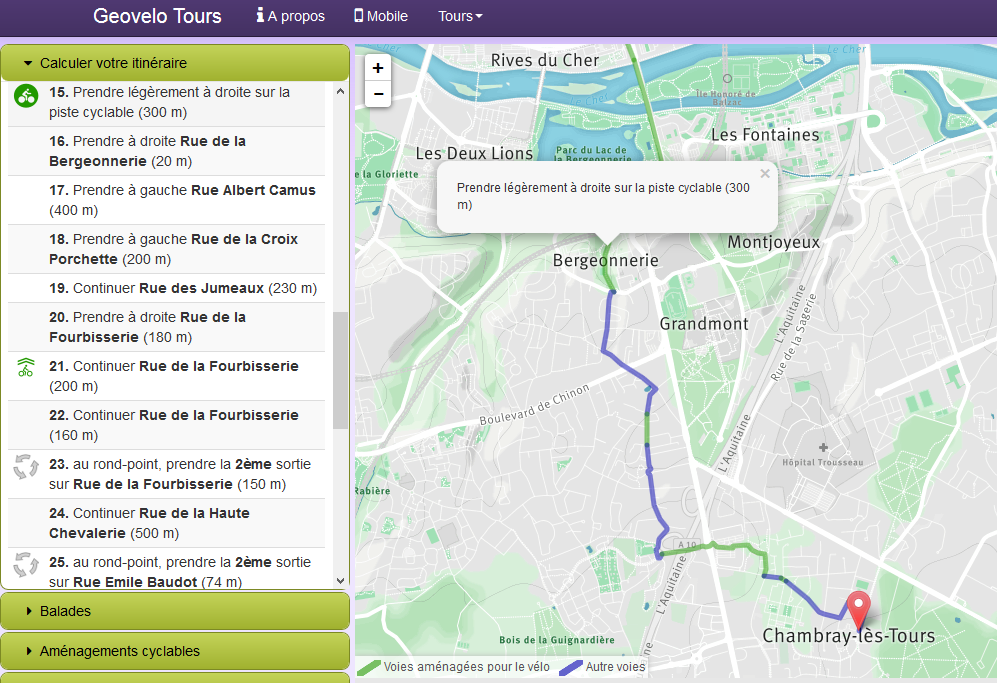Click the scroll down arrow of directions list
Viewport: 997px width, 683px height.
point(341,580)
